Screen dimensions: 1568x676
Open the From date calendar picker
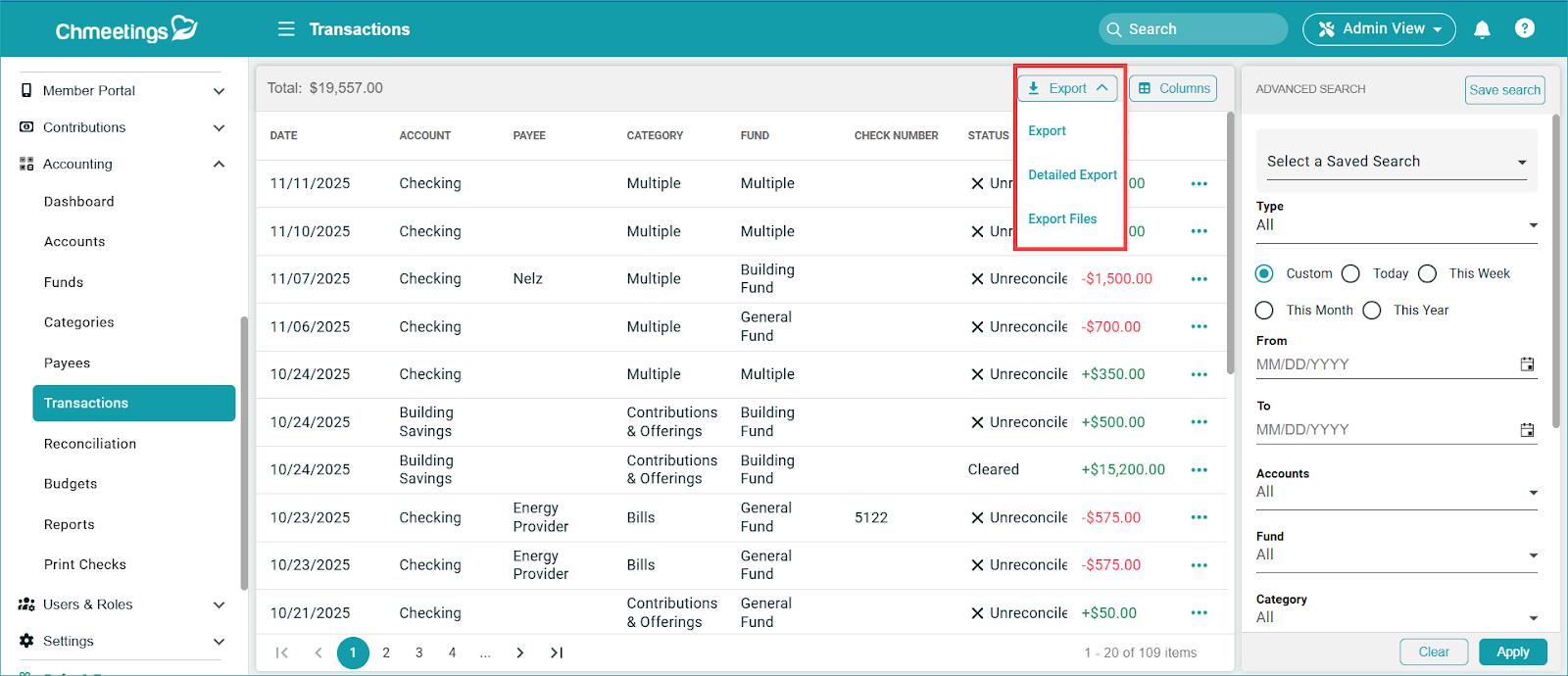pos(1527,364)
